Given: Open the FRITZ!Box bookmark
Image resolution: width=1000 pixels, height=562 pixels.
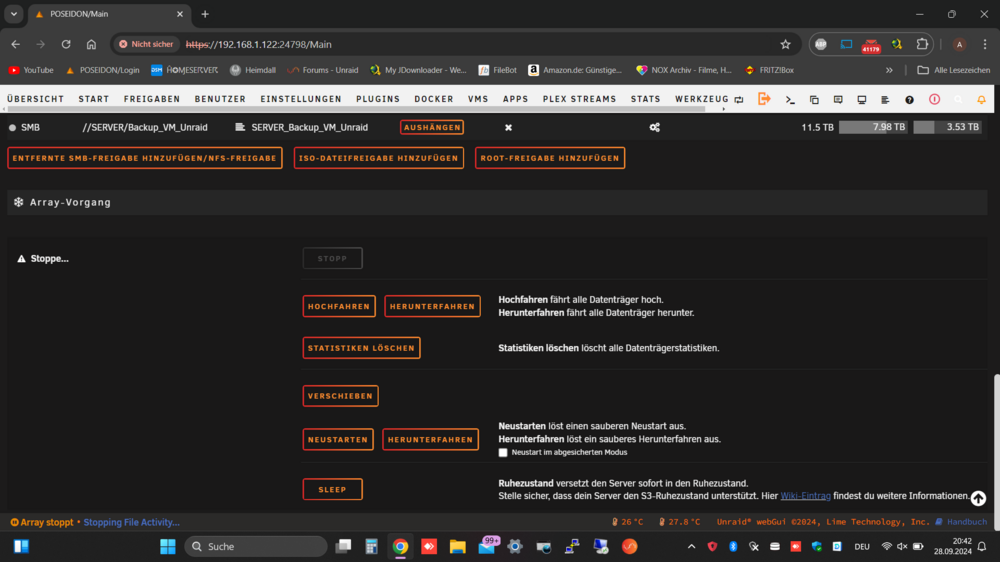Looking at the screenshot, I should [x=769, y=70].
